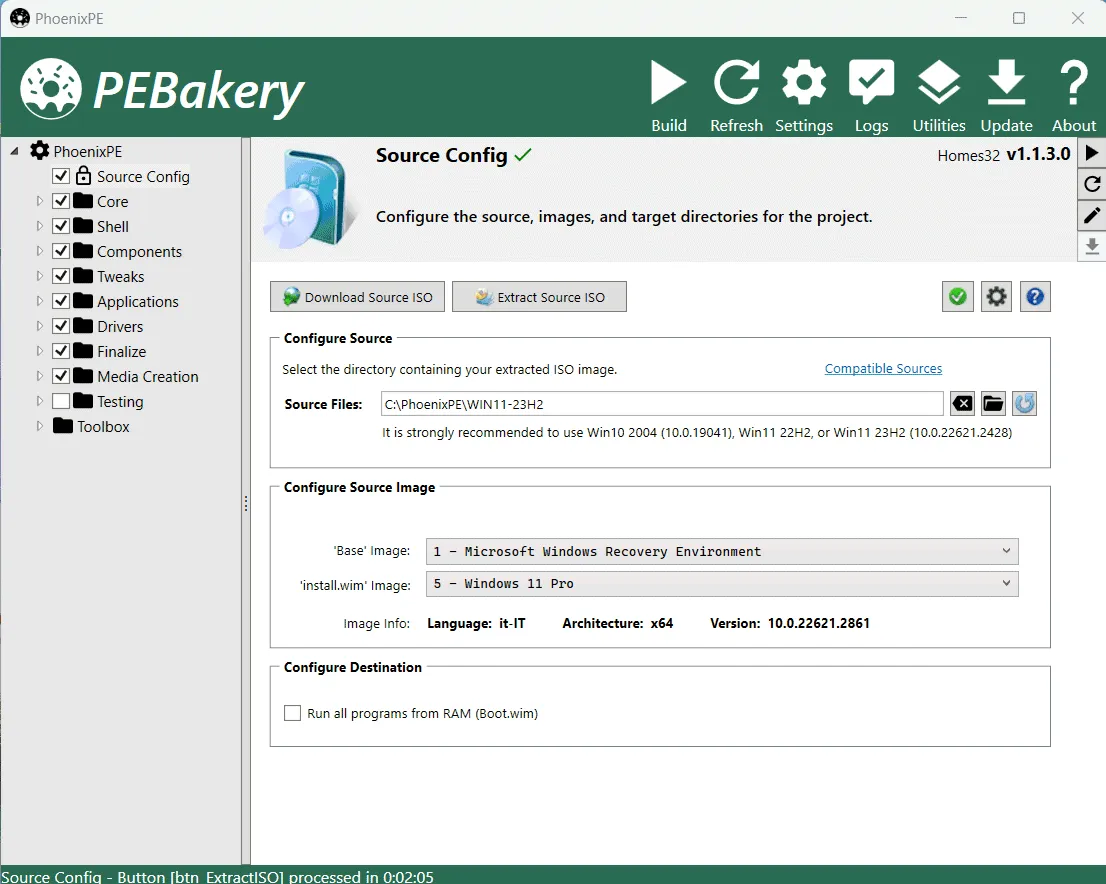Click the Refresh icon in header
This screenshot has width=1106, height=884.
(736, 84)
